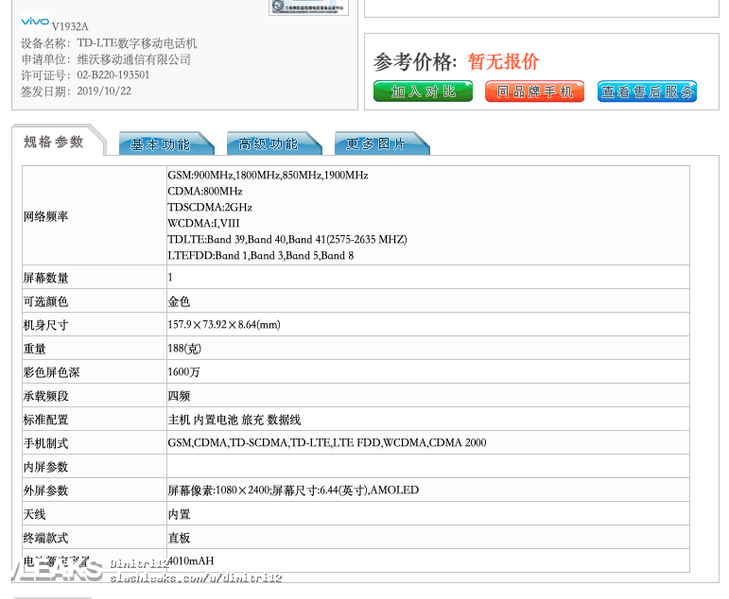Click the 4010mAH battery capacity value

(191, 561)
